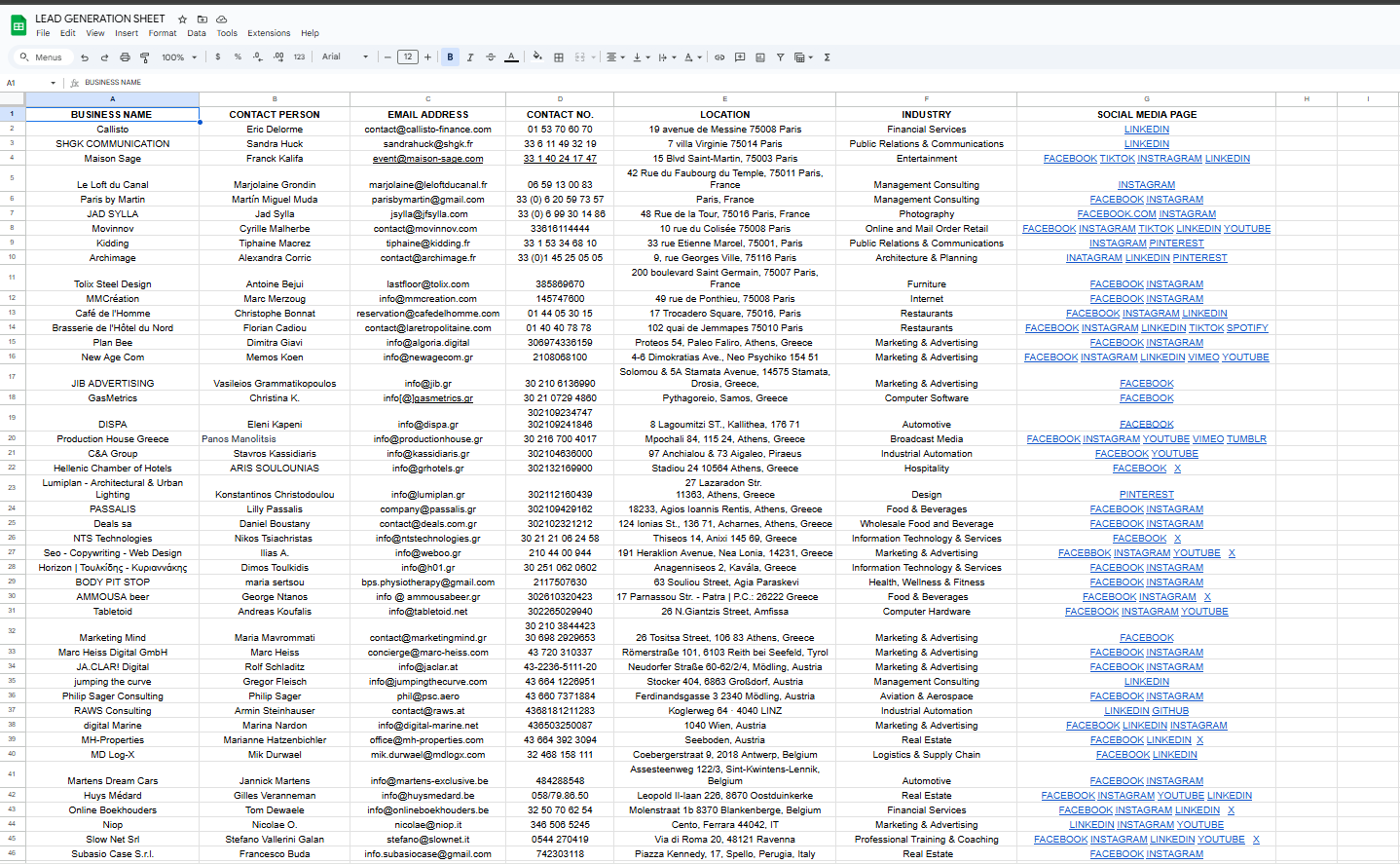This screenshot has width=1400, height=864.
Task: Open the View menu
Action: [95, 33]
